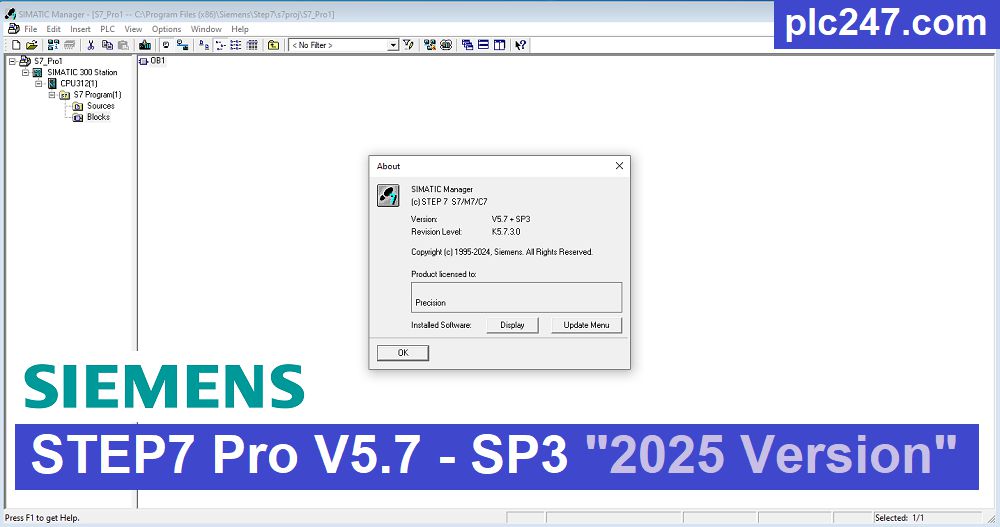Click the Open Project folder icon

(x=31, y=45)
